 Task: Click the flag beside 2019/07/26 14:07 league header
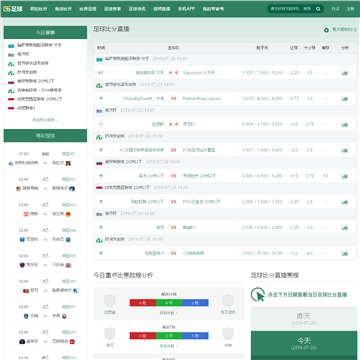tap(99, 111)
